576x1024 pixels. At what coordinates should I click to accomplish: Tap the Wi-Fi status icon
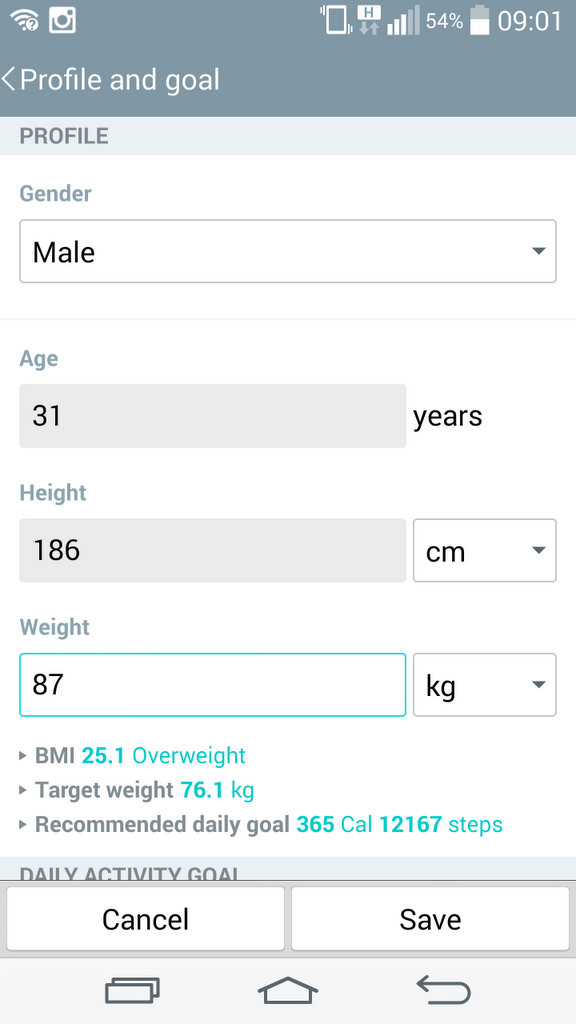point(24,21)
